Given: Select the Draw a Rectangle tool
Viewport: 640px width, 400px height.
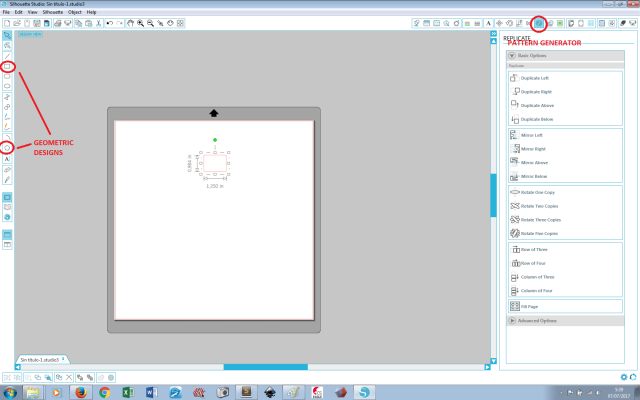Looking at the screenshot, I should tap(7, 66).
